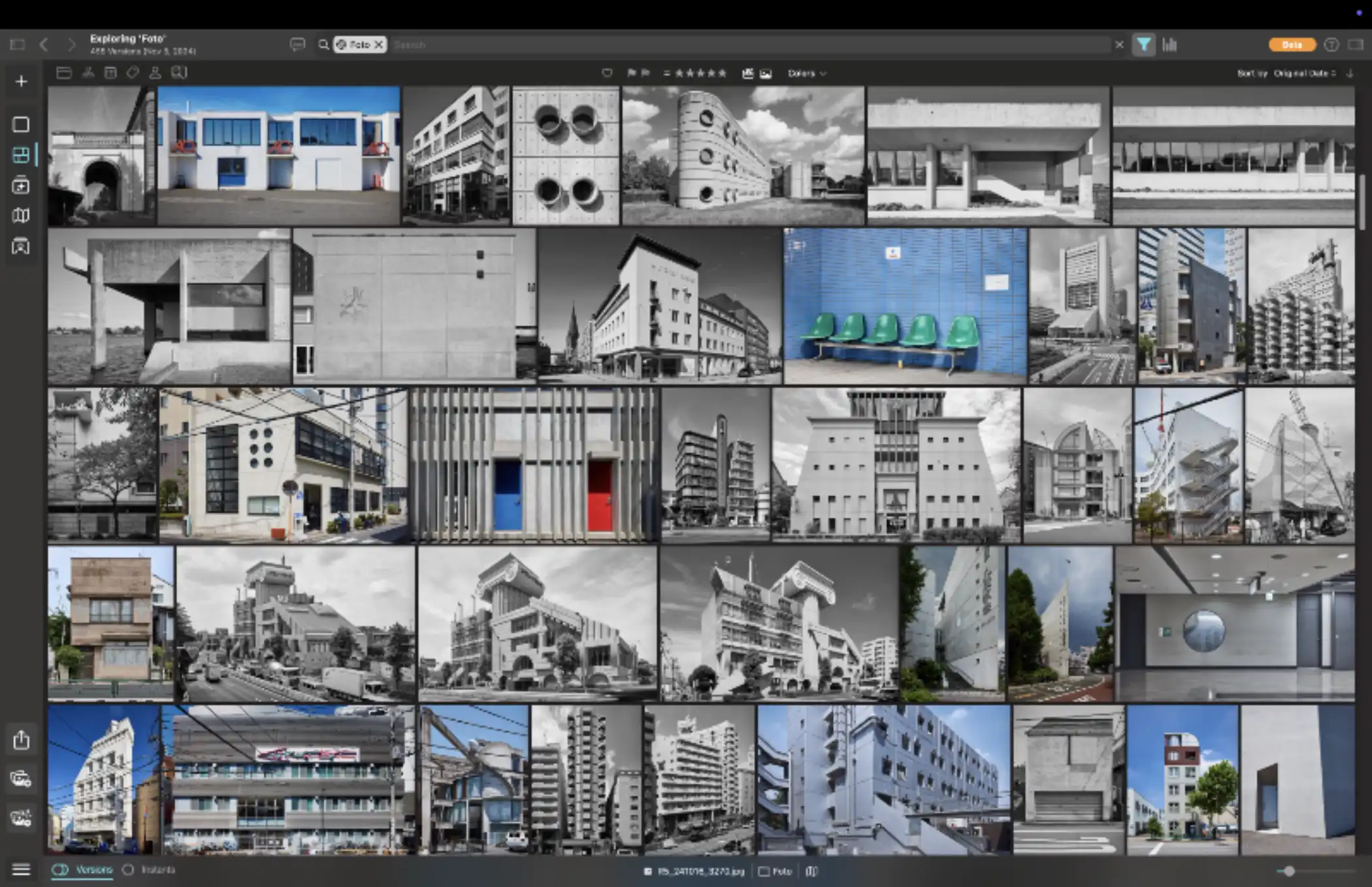Click the compare icon in status bar
This screenshot has width=1372, height=887.
coord(811,871)
